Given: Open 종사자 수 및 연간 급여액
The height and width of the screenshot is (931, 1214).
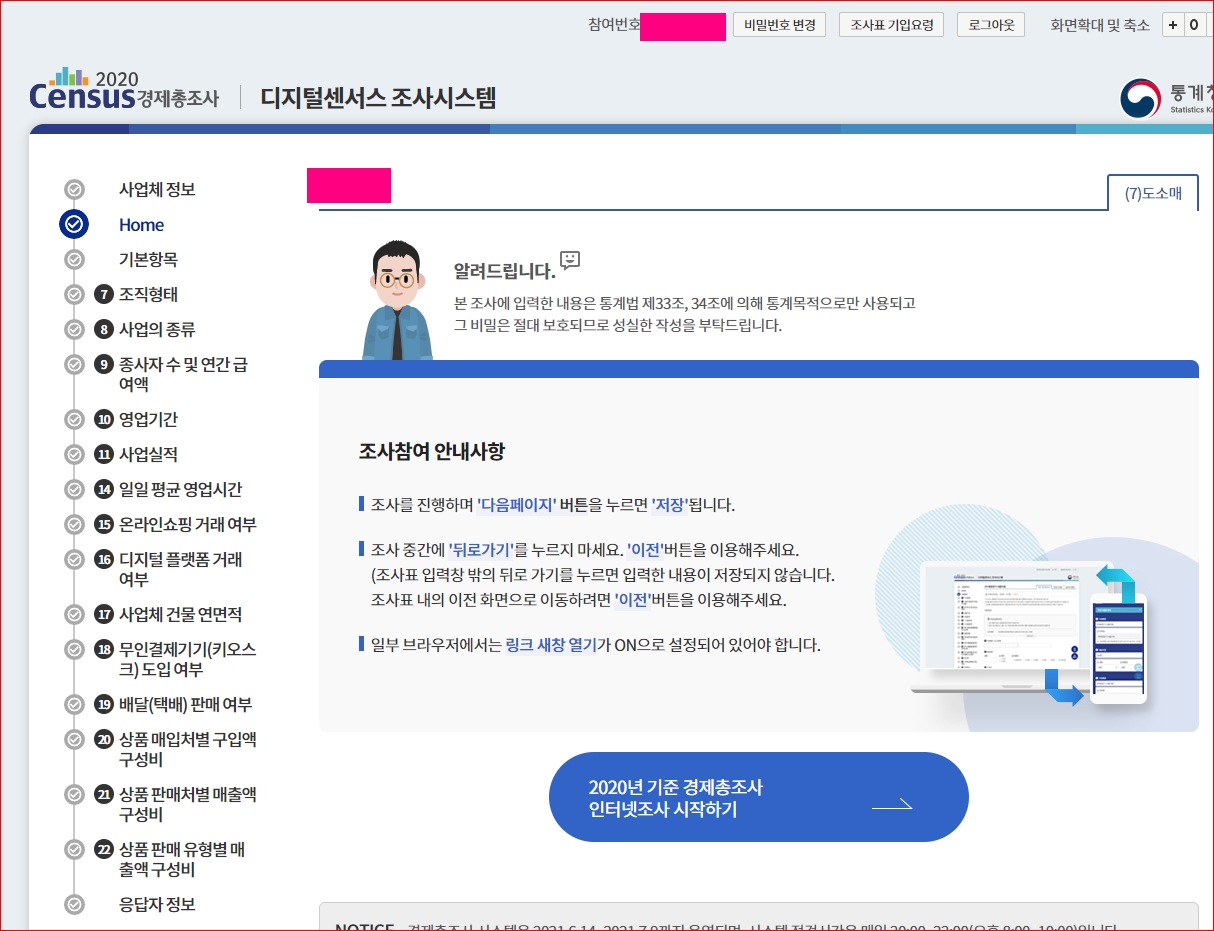Looking at the screenshot, I should 183,374.
